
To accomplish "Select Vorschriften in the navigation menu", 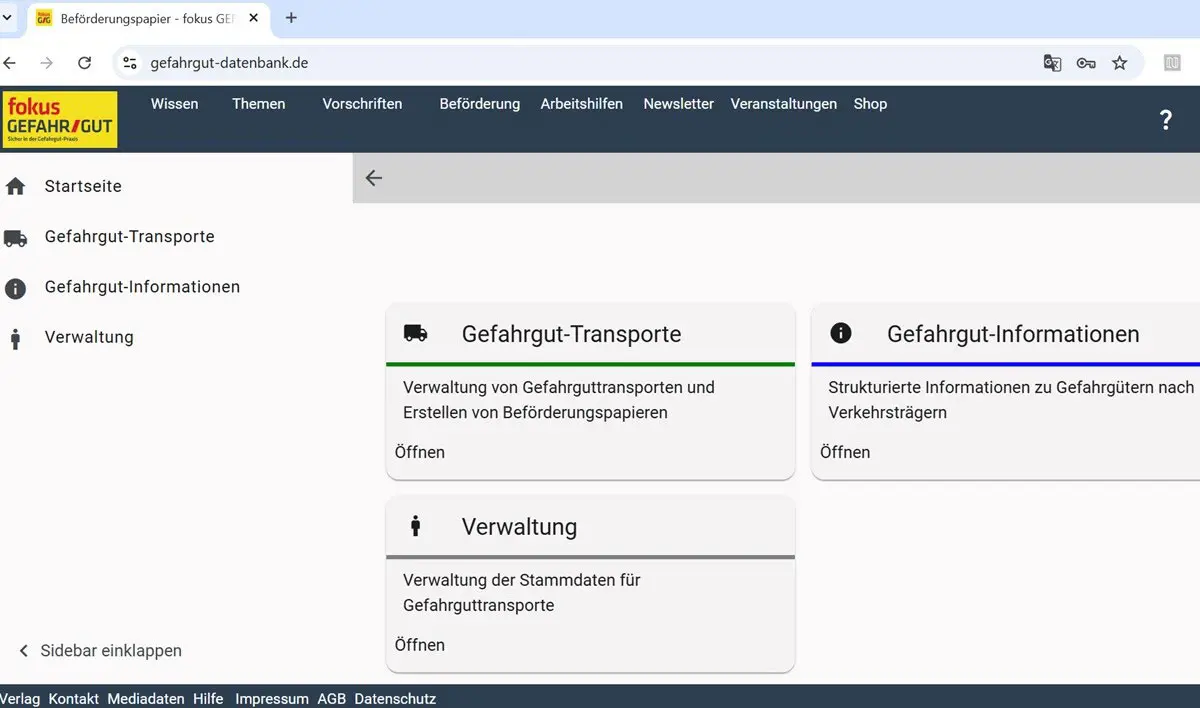I will point(361,103).
